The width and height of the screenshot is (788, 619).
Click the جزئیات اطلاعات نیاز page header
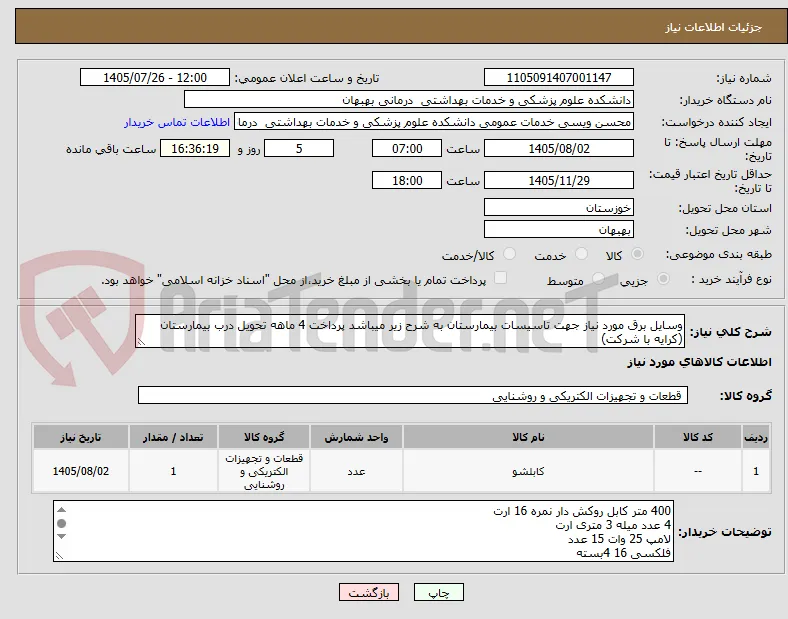[714, 27]
